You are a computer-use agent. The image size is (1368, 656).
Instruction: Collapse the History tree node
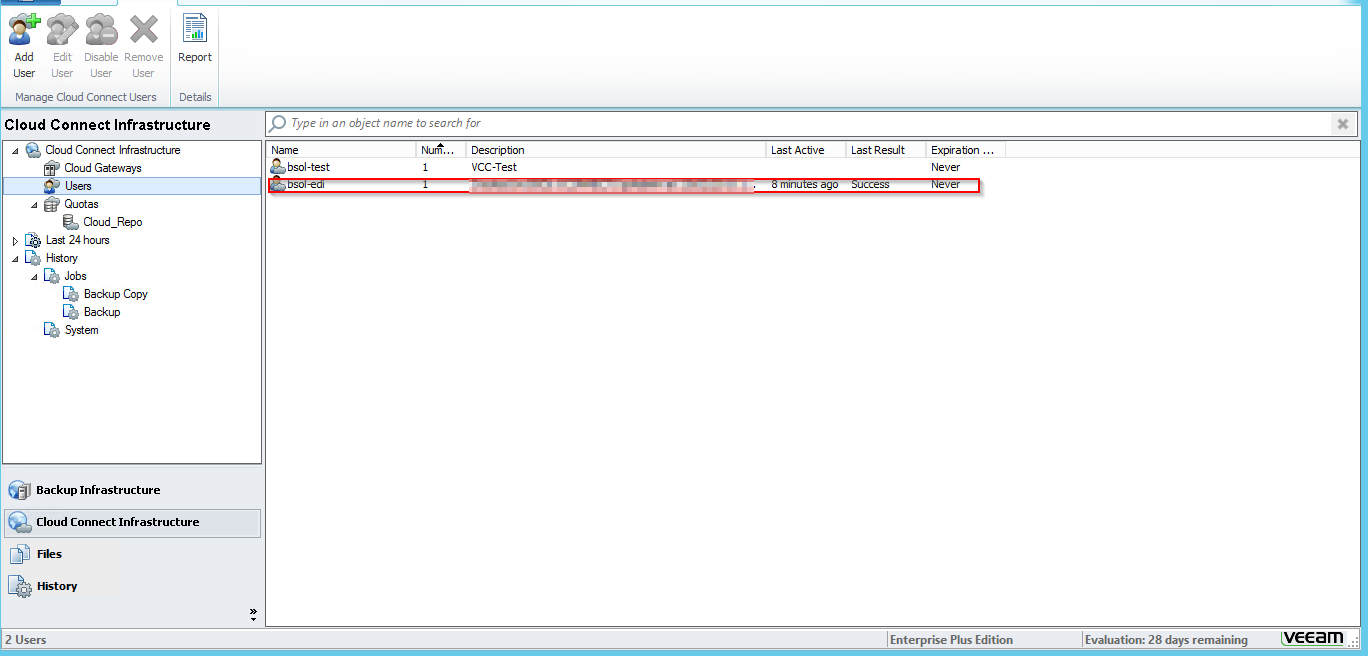[x=15, y=258]
